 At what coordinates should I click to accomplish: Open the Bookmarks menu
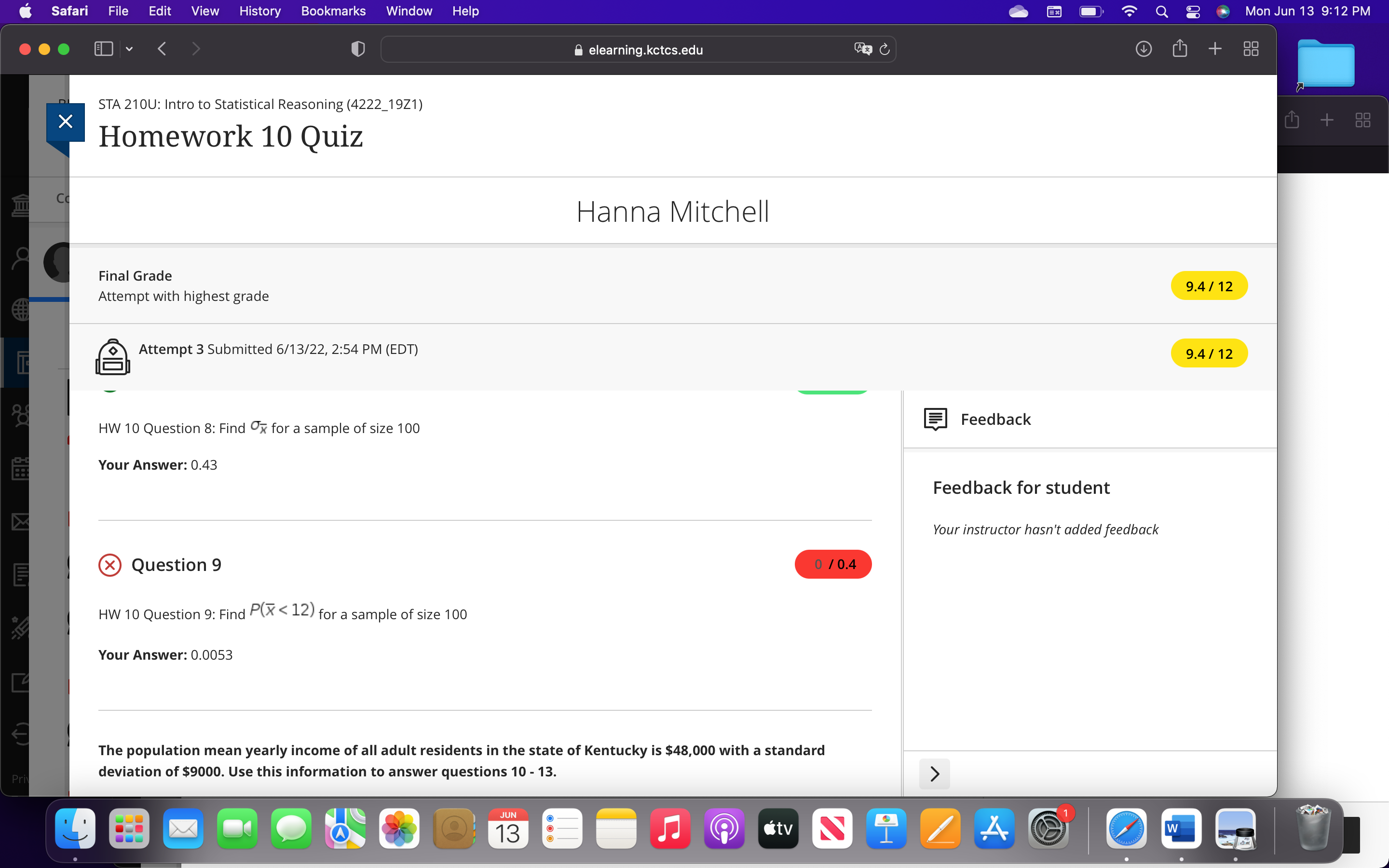[x=333, y=11]
